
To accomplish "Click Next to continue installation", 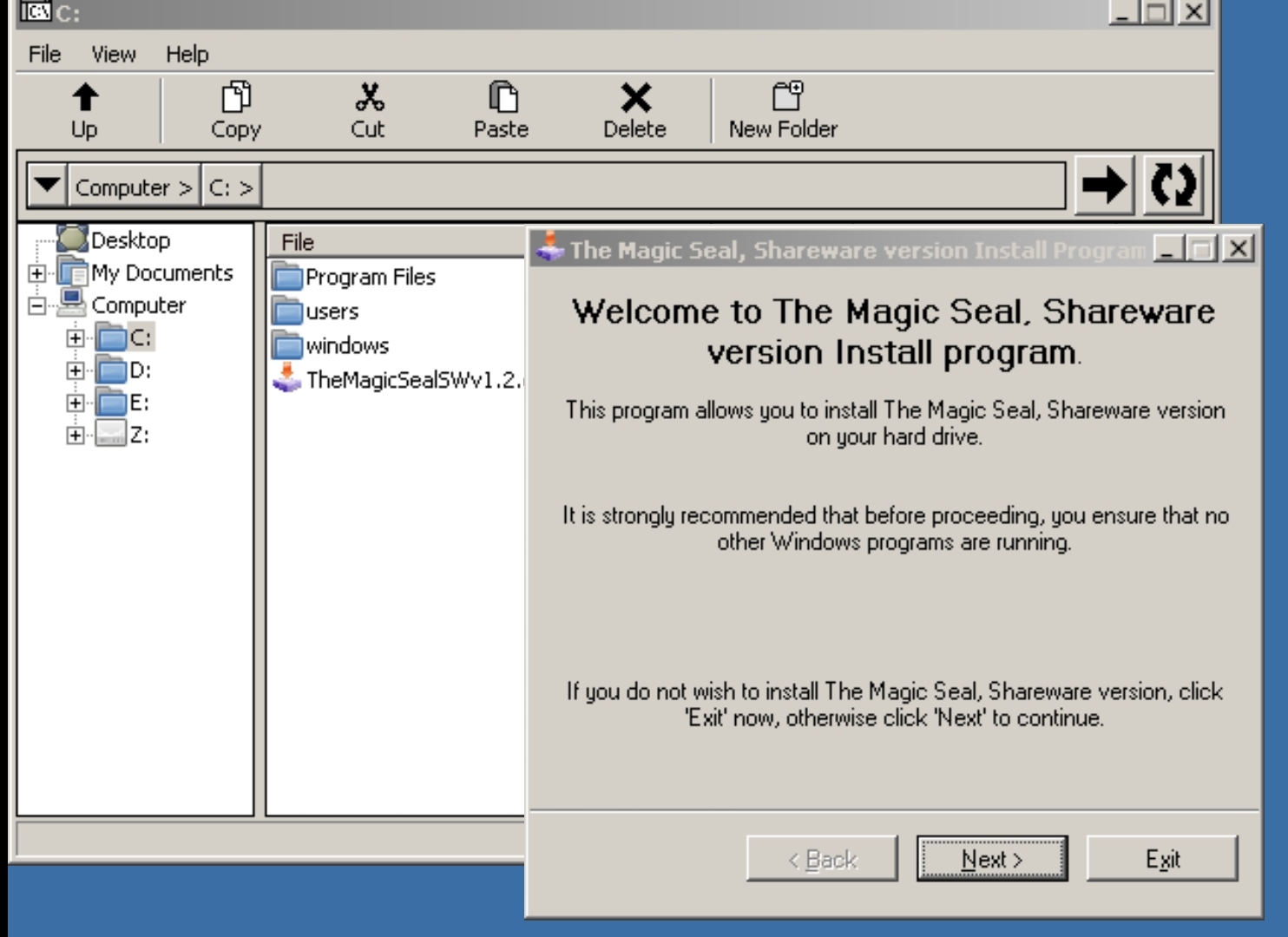I will 992,859.
